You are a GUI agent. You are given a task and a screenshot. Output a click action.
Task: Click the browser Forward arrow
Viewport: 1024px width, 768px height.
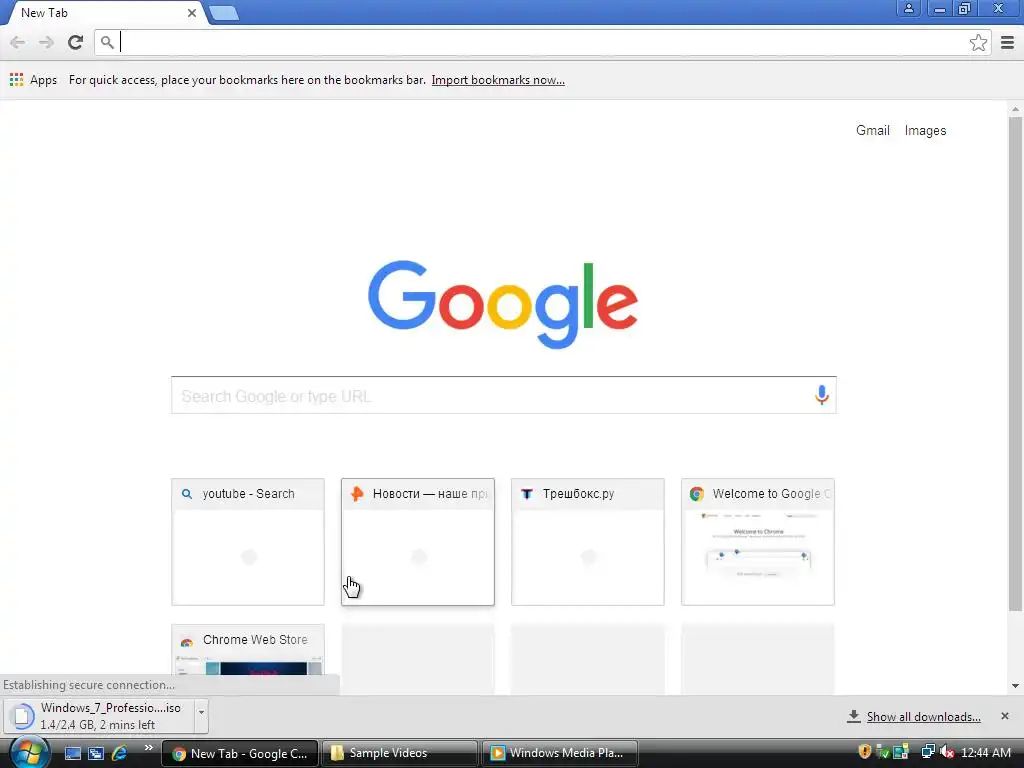(x=46, y=43)
